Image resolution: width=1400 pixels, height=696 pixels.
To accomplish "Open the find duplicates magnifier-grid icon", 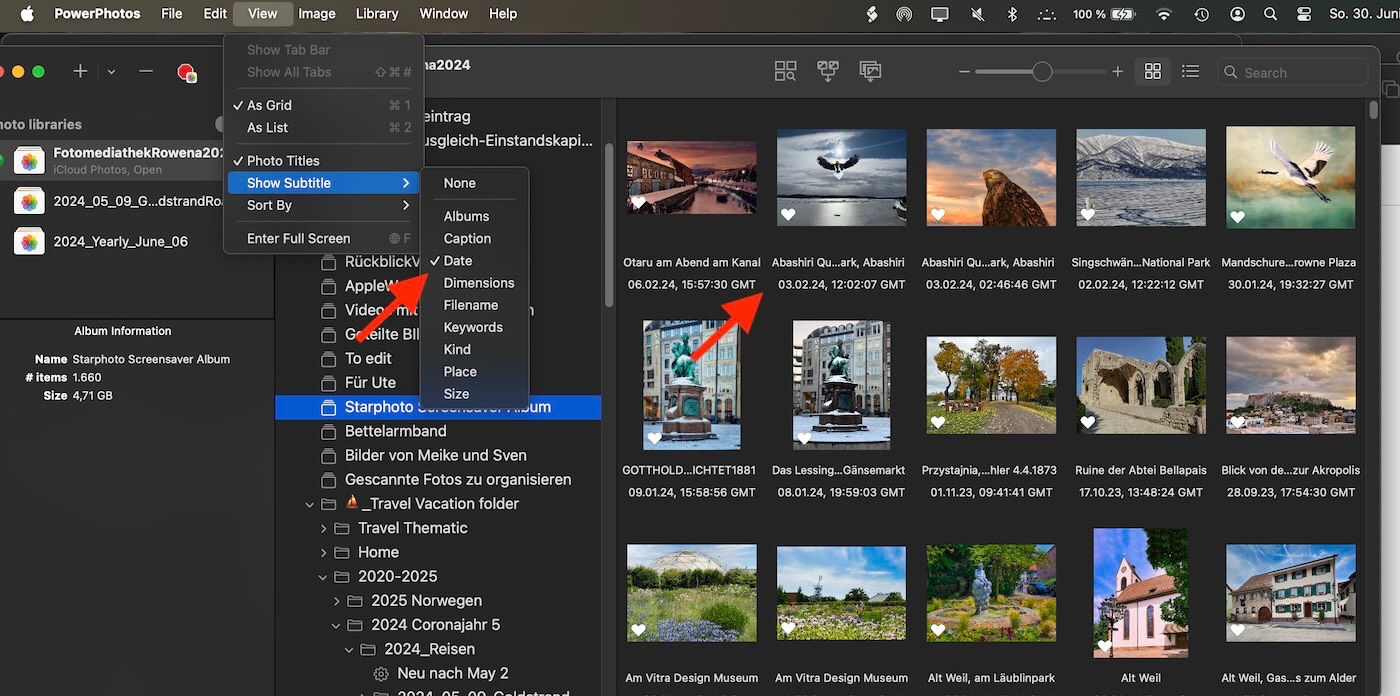I will click(x=785, y=72).
